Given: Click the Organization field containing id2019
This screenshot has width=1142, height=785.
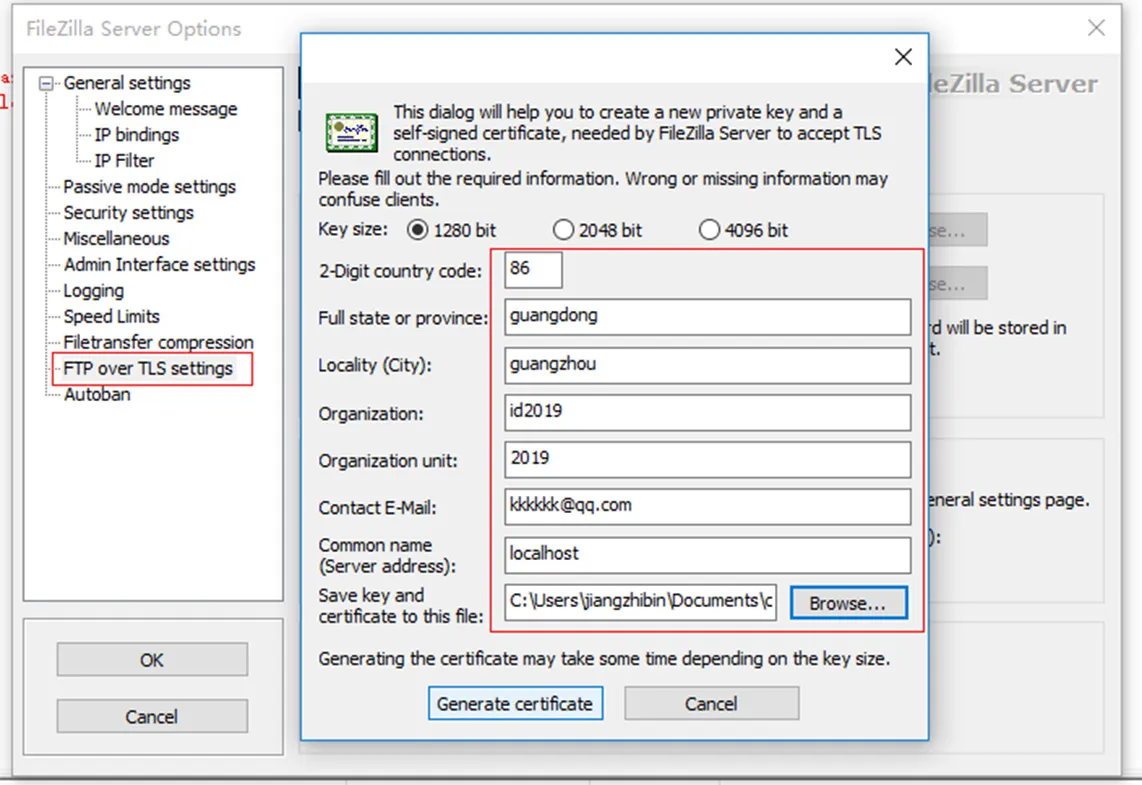Looking at the screenshot, I should pos(707,412).
